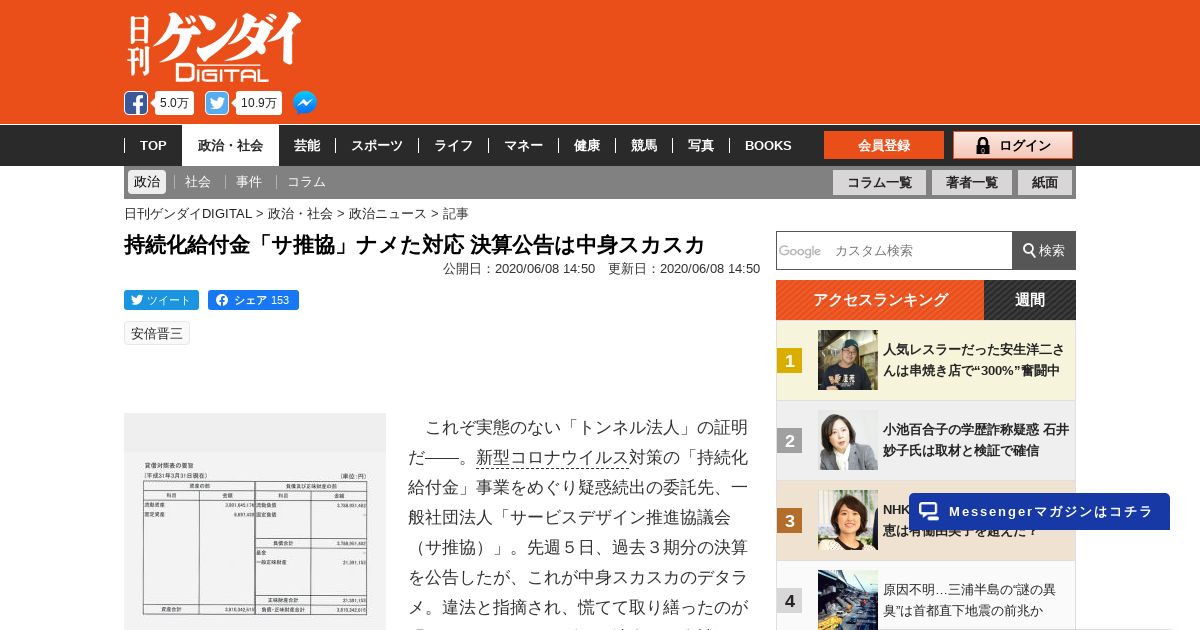This screenshot has height=630, width=1200.
Task: Click the lock icon on login button
Action: point(982,145)
